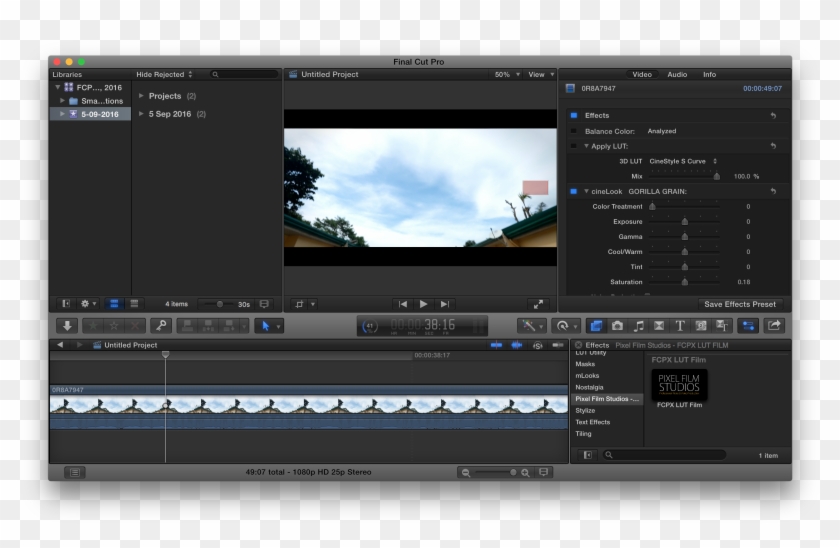The height and width of the screenshot is (548, 840).
Task: Select the Text Effects category
Action: pyautogui.click(x=592, y=422)
